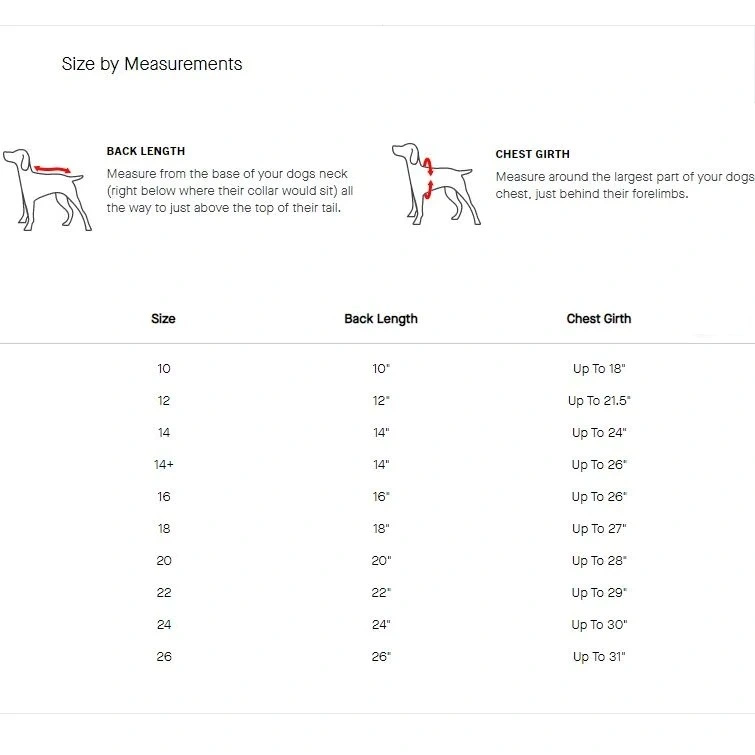Click the Up To 18" chest value
This screenshot has height=755, width=755.
click(599, 369)
